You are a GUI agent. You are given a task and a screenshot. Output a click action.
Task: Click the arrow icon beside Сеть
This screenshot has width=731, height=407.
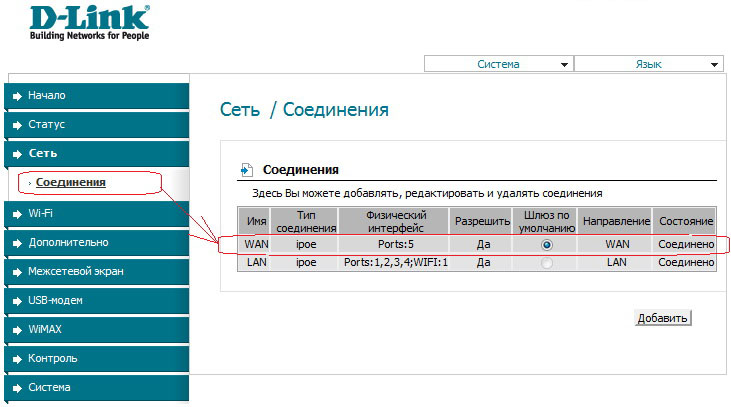coord(17,154)
